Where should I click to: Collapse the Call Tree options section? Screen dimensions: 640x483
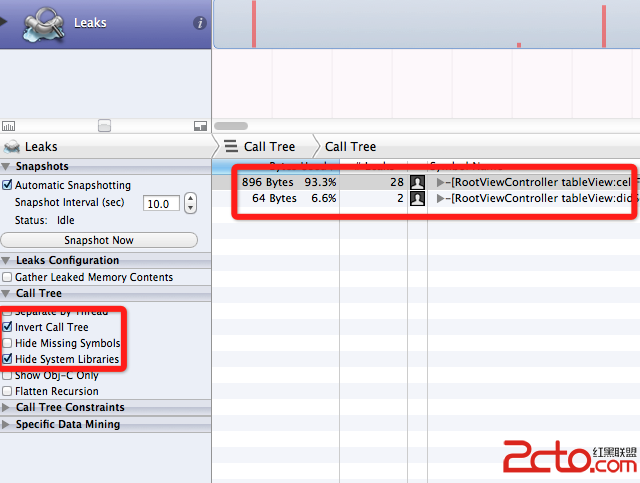pyautogui.click(x=6, y=294)
